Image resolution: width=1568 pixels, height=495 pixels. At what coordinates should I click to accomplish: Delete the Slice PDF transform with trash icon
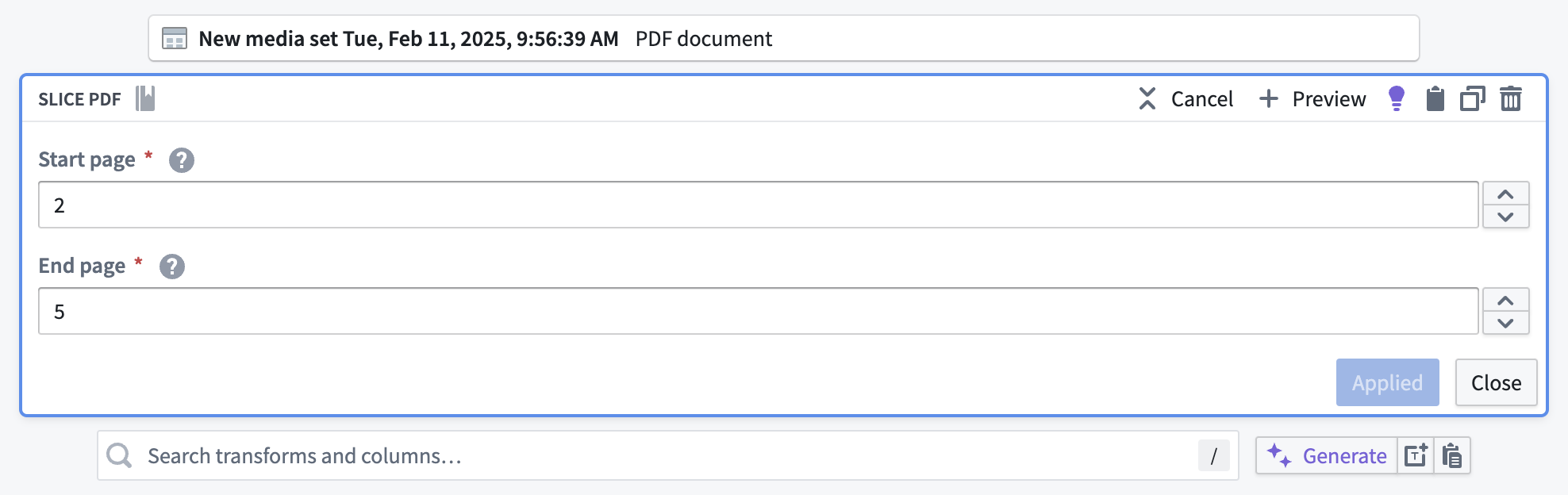point(1510,98)
